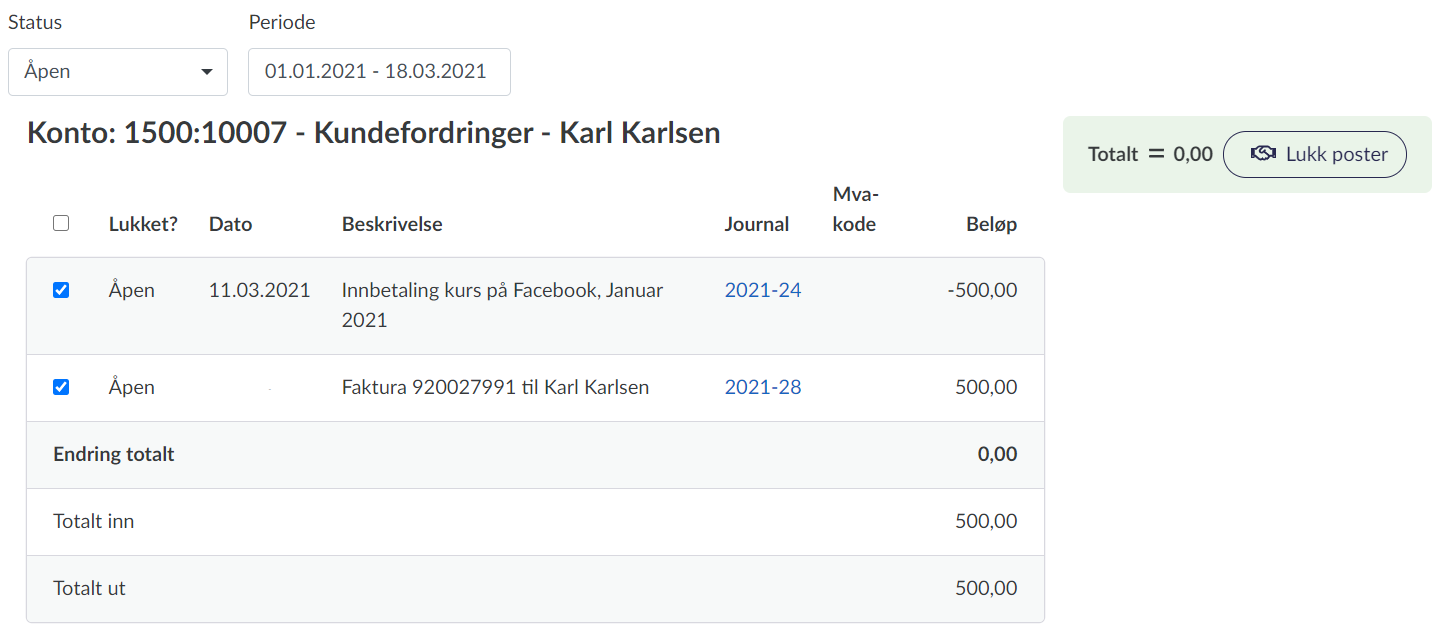Open journal link 2021-24

click(762, 290)
